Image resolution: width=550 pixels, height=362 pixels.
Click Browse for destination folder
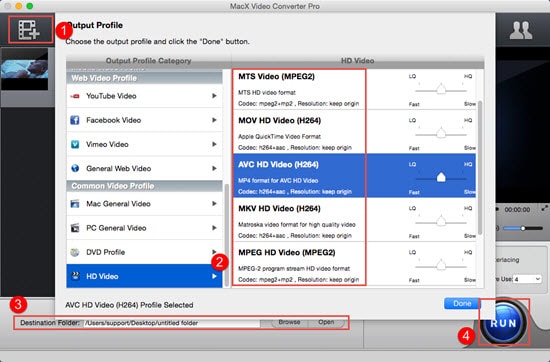(289, 322)
